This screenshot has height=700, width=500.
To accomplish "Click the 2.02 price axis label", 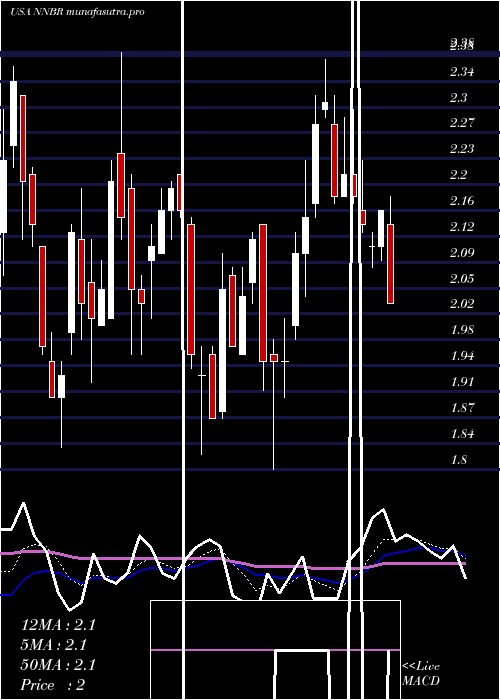I will pos(462,304).
